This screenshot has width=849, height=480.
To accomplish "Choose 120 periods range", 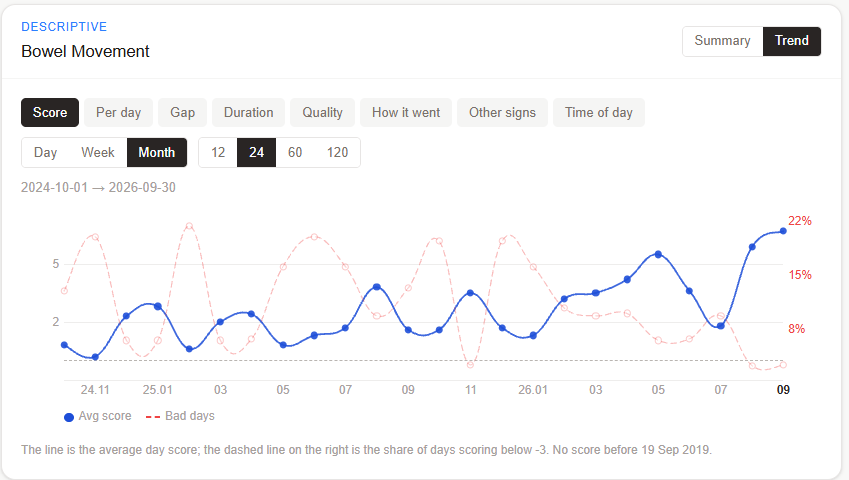I will (x=337, y=153).
